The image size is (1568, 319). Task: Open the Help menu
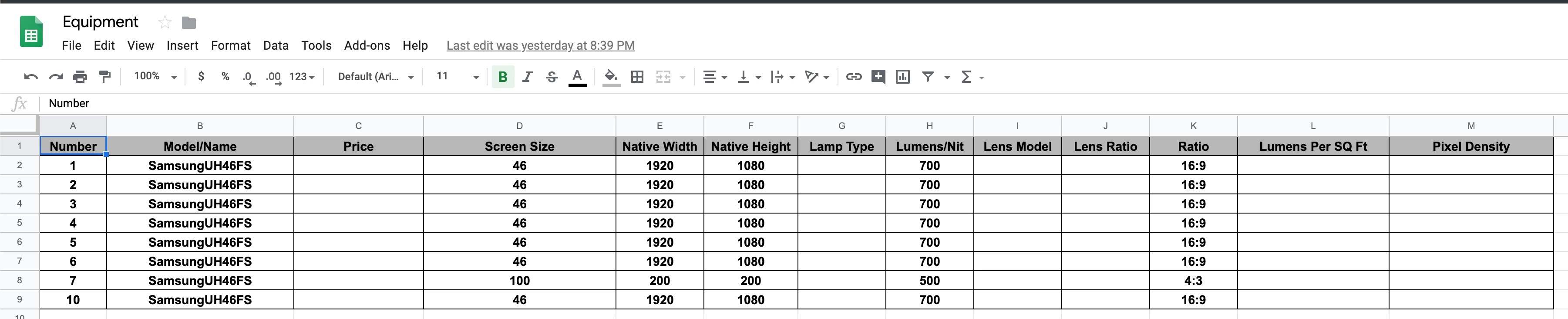[x=415, y=46]
